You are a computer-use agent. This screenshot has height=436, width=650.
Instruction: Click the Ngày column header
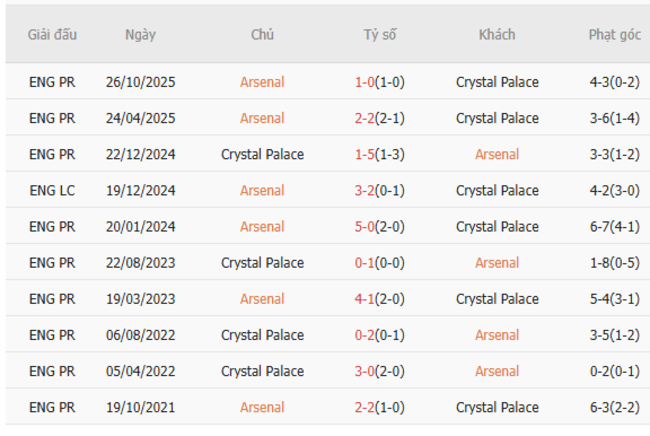[x=140, y=34]
